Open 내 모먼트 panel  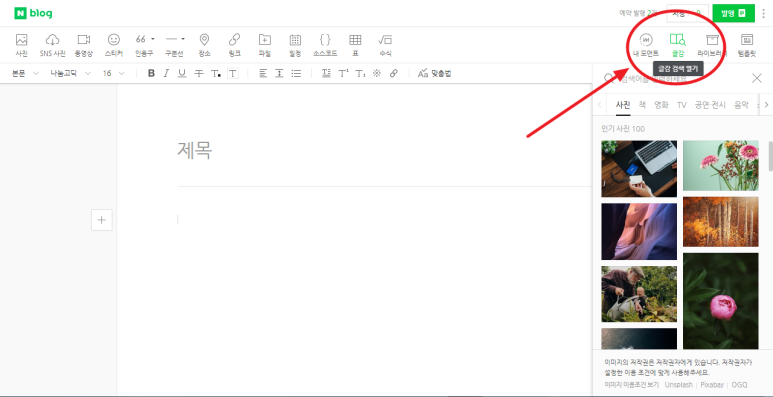[646, 45]
